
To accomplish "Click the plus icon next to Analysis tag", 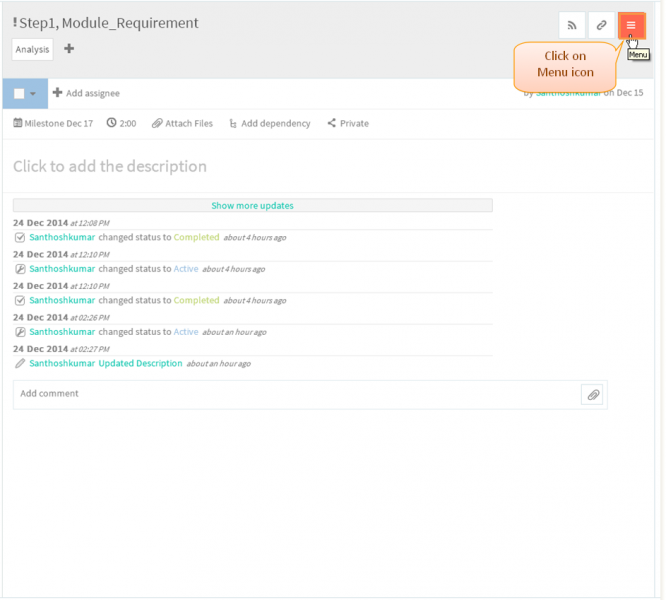I will point(69,49).
